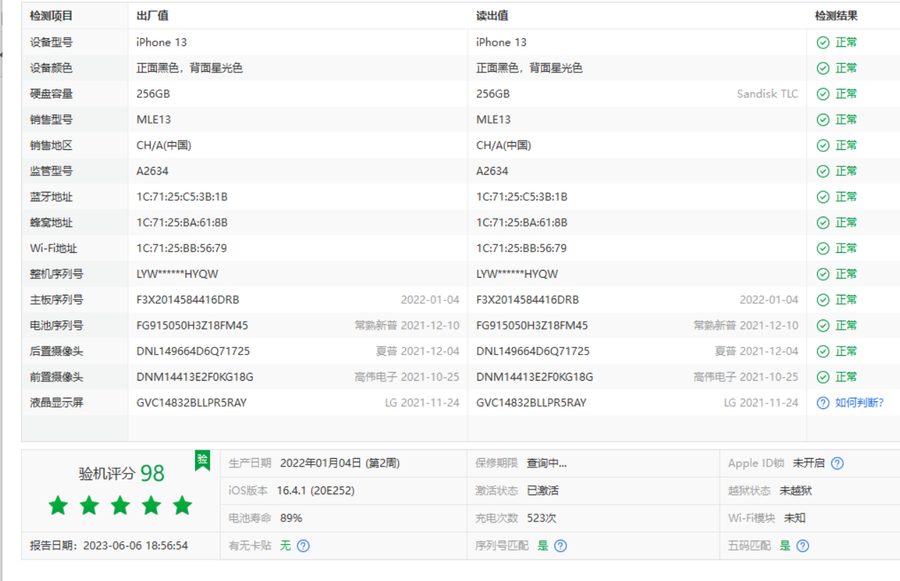Select the 液晶显示屏 row label
This screenshot has width=900, height=581.
[x=56, y=402]
